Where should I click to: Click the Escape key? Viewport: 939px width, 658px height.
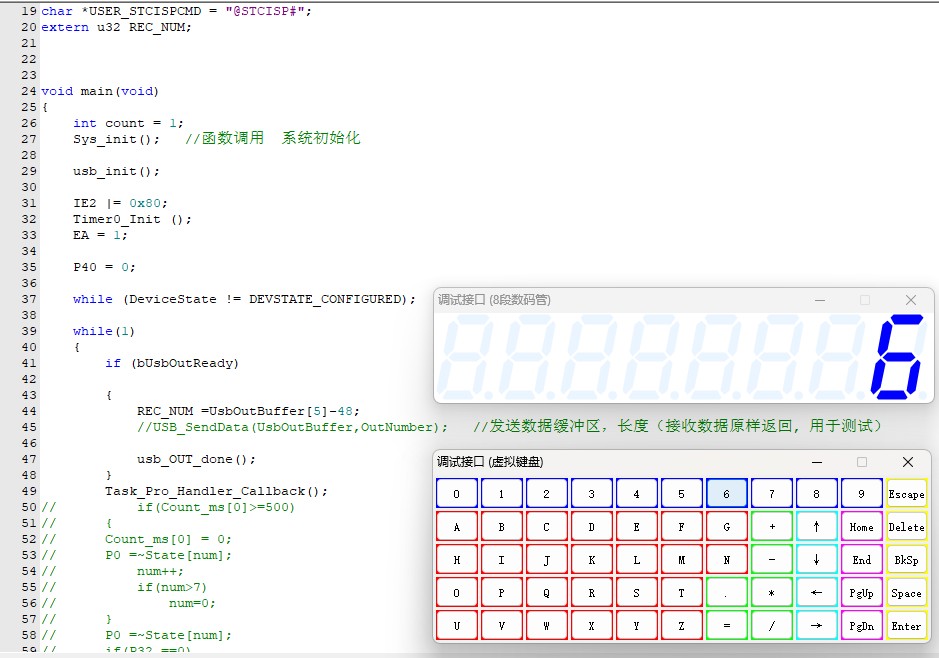click(906, 494)
